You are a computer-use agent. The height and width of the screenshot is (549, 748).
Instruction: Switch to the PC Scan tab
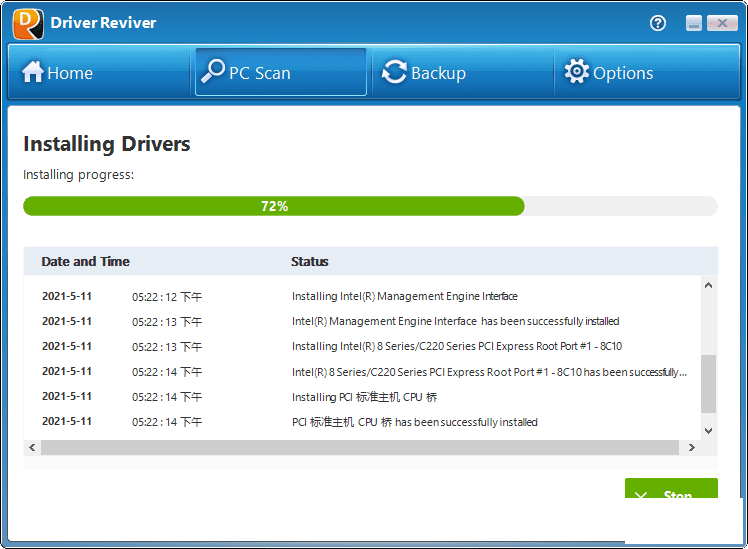[281, 72]
